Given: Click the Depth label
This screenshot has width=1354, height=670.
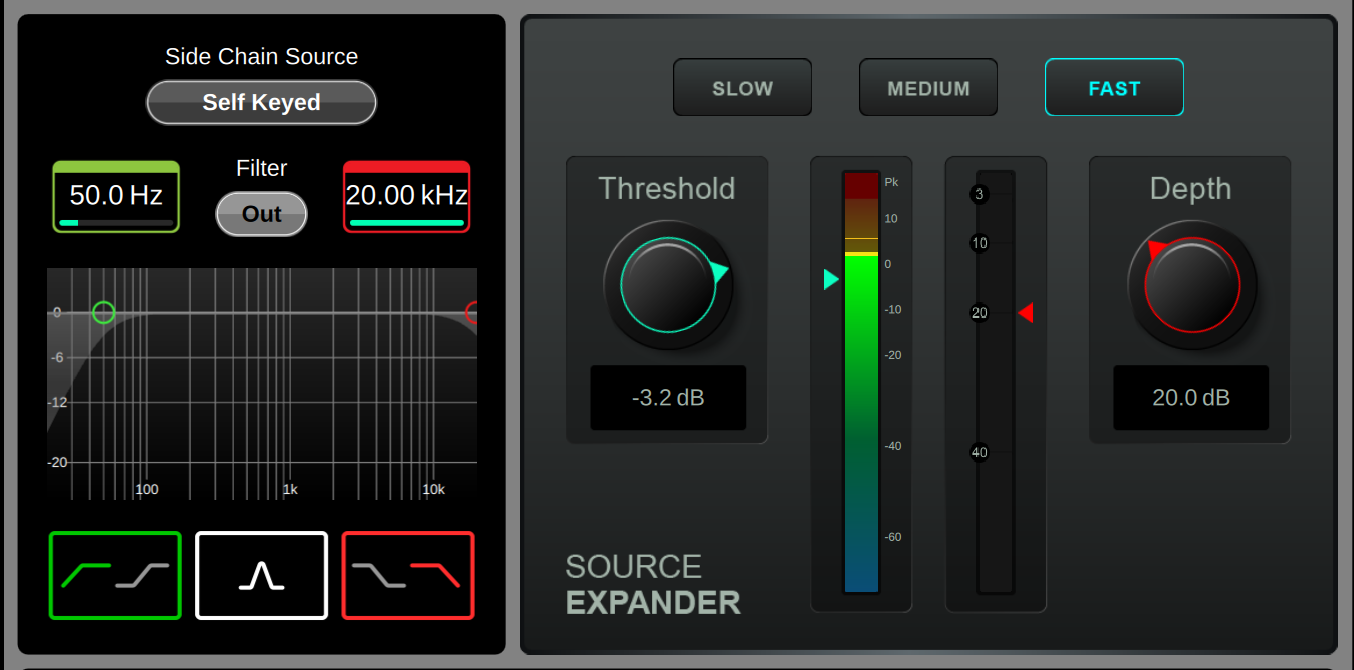Looking at the screenshot, I should pos(1190,188).
